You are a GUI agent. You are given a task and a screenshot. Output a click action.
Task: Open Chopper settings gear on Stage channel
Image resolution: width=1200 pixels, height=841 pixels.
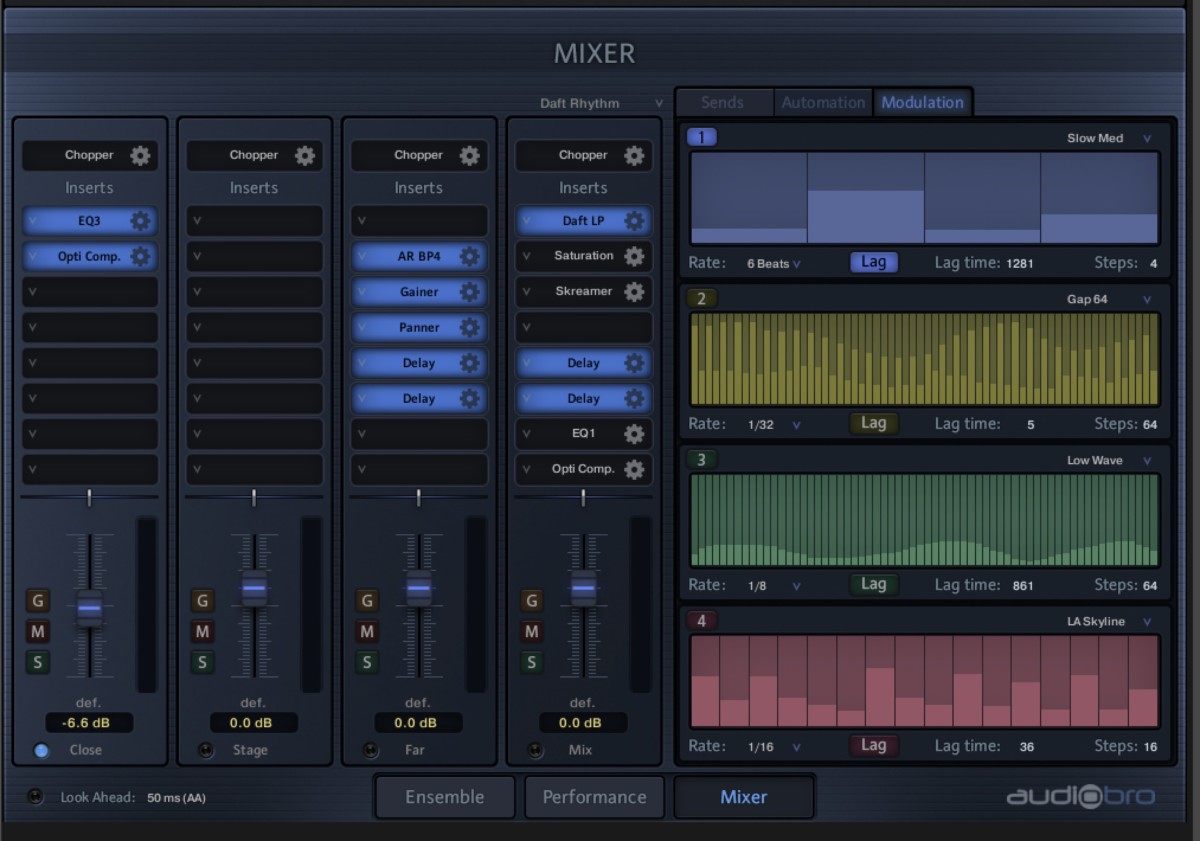305,156
